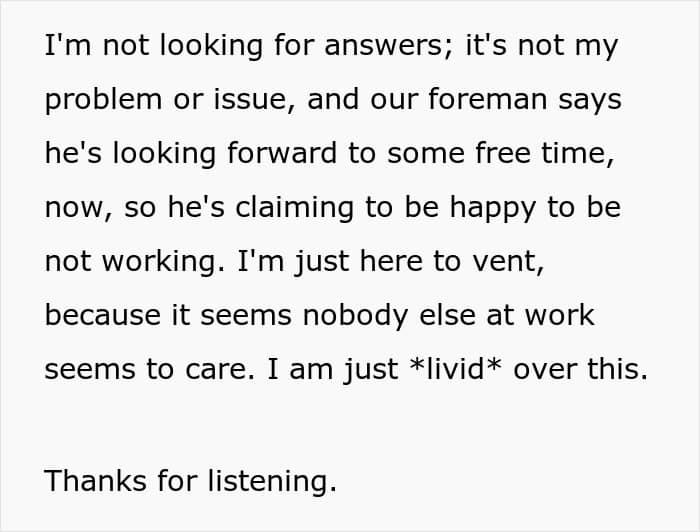Click the word "working."
Viewport: 700px width, 532px height.
tap(163, 263)
